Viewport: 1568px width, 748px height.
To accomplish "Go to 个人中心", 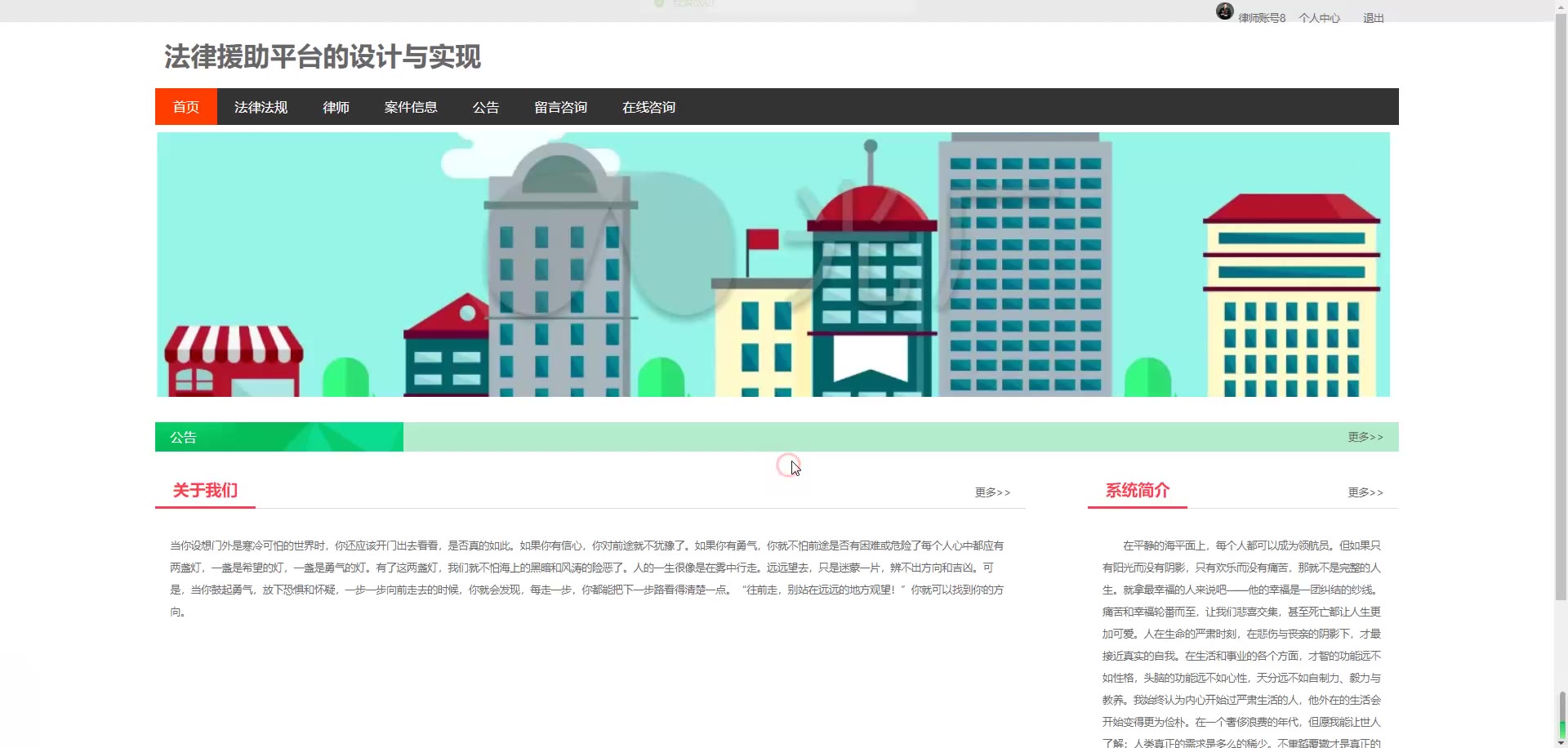I will (x=1319, y=18).
